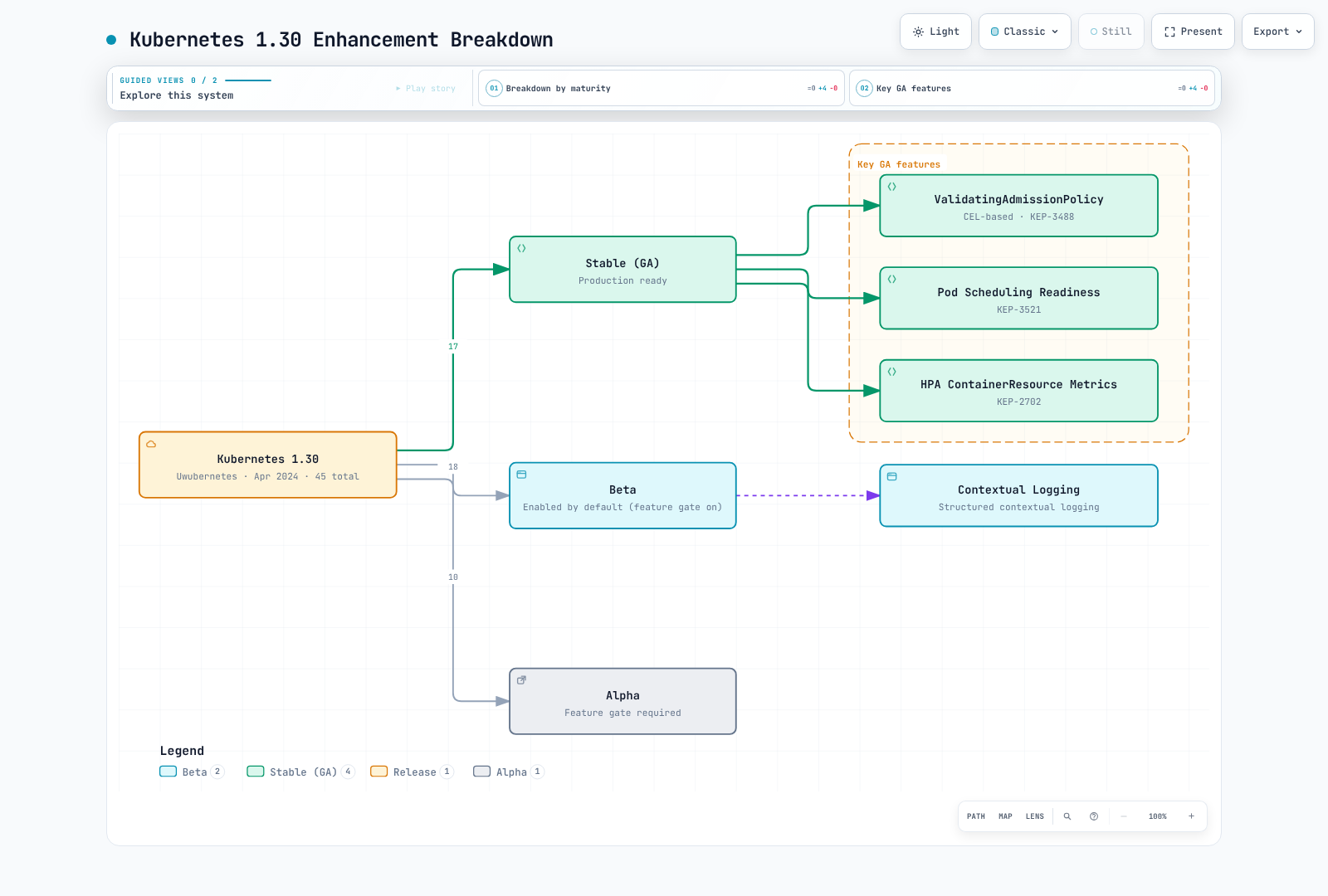Zoom in with the plus icon
Screen dimensions: 1328x896
point(1191,816)
